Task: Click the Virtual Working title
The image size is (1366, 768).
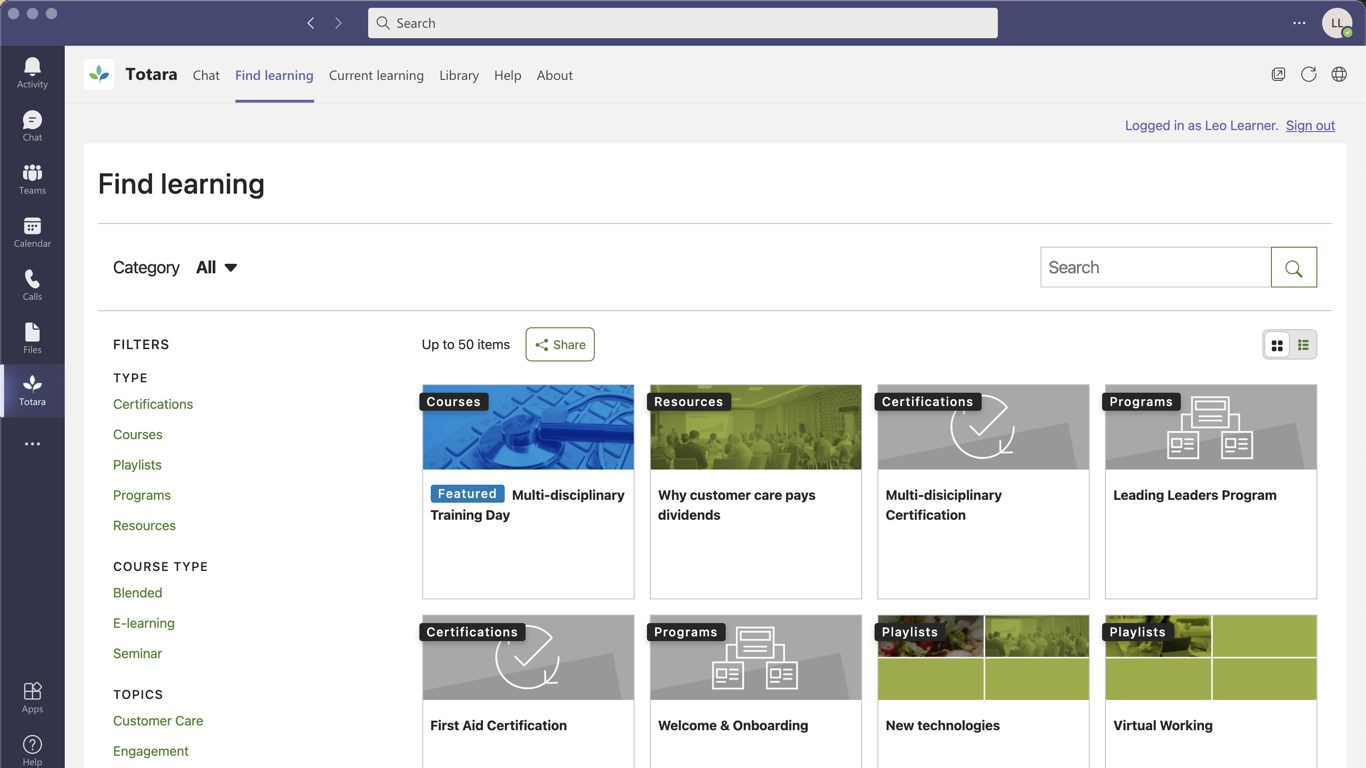Action: coord(1163,725)
